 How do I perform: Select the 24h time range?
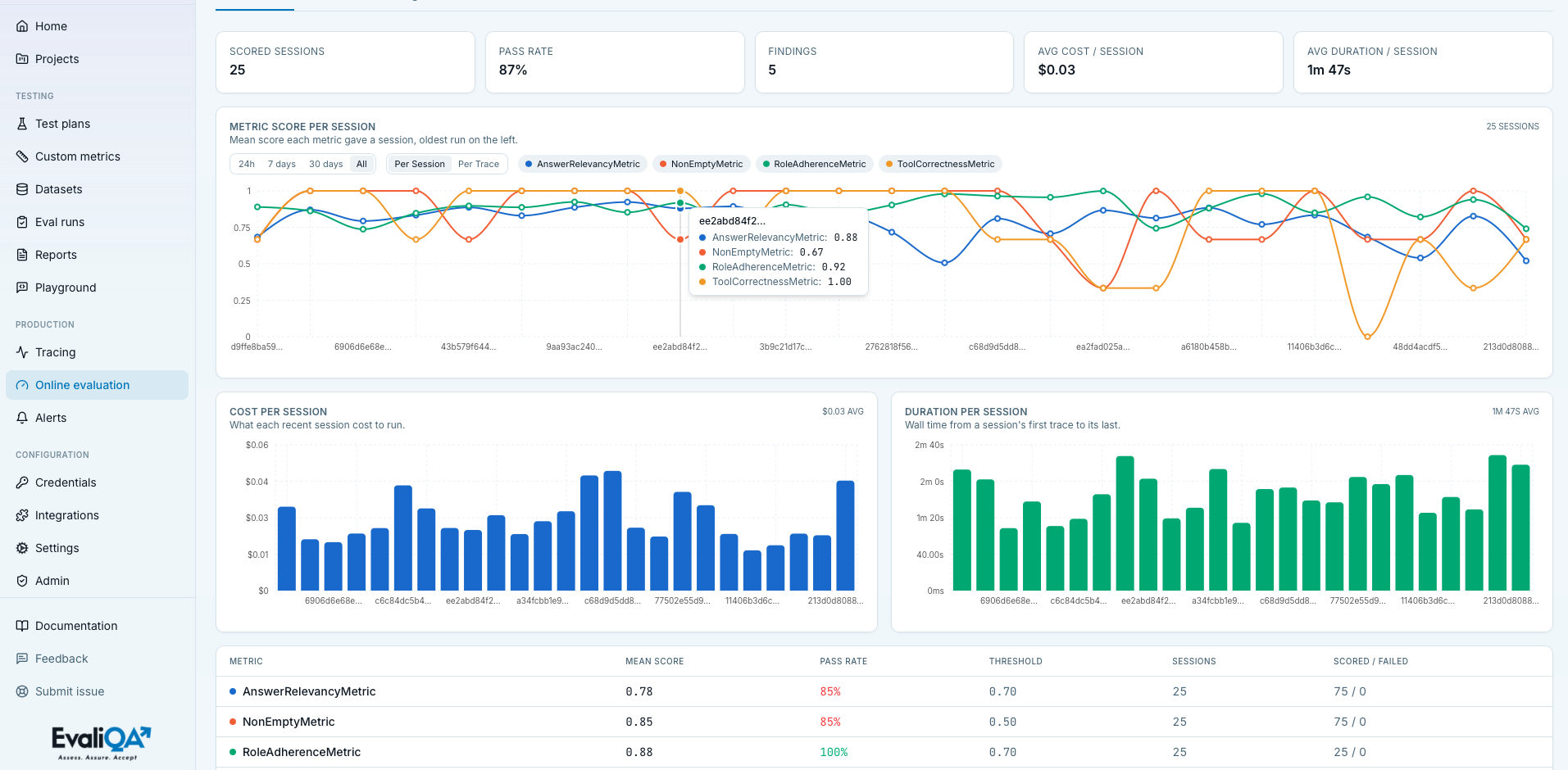pos(247,164)
